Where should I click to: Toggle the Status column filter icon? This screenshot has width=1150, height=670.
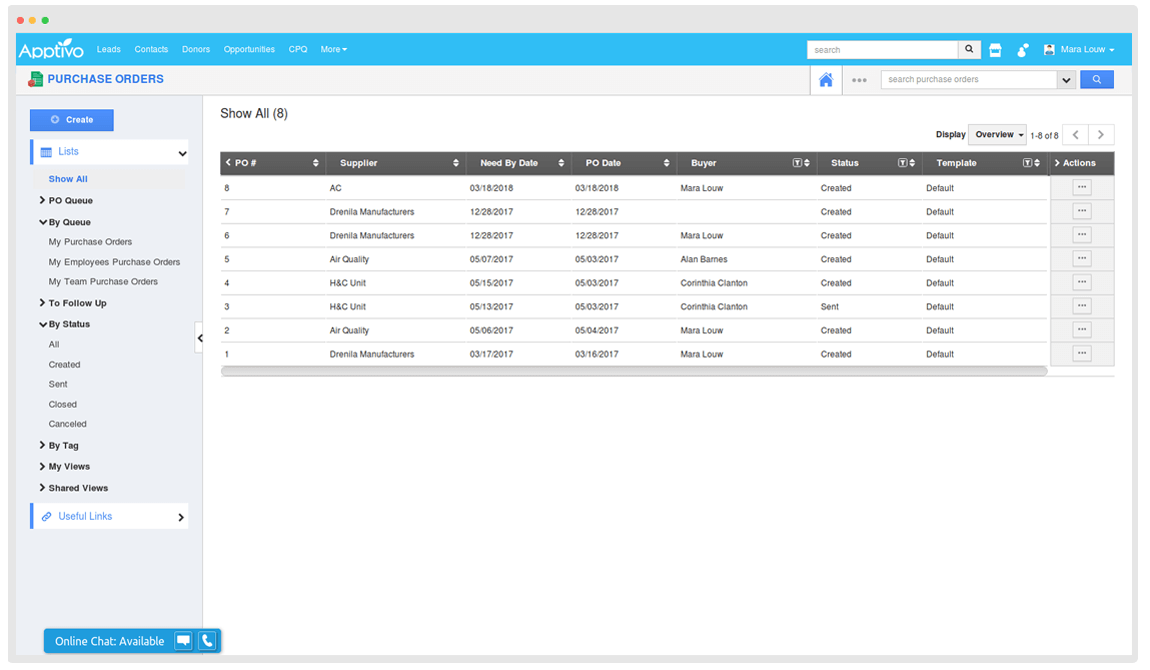[x=902, y=163]
